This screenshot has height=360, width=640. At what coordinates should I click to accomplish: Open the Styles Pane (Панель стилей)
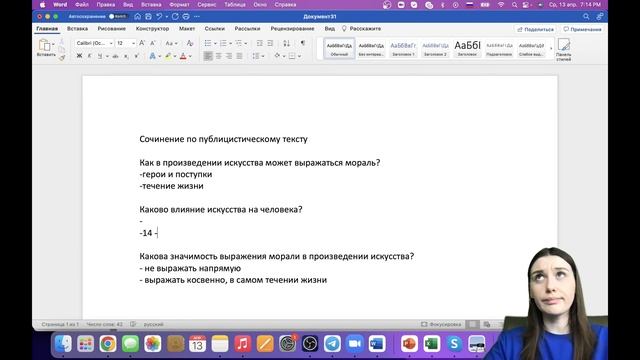coord(564,49)
